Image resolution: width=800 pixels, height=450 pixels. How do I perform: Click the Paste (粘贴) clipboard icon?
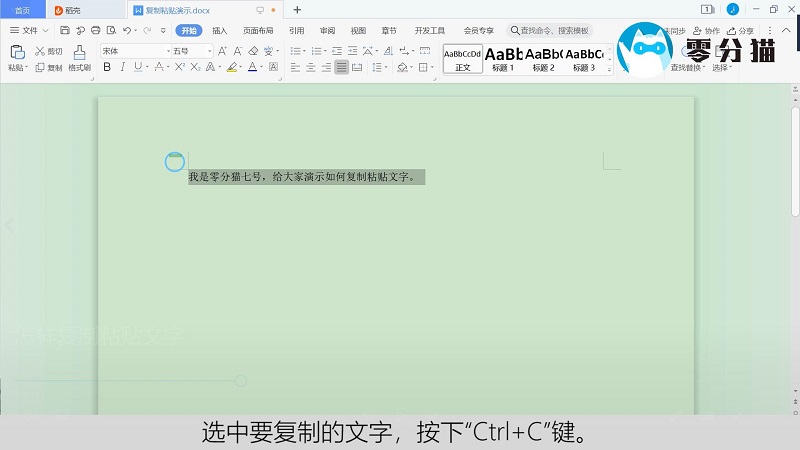tap(17, 51)
